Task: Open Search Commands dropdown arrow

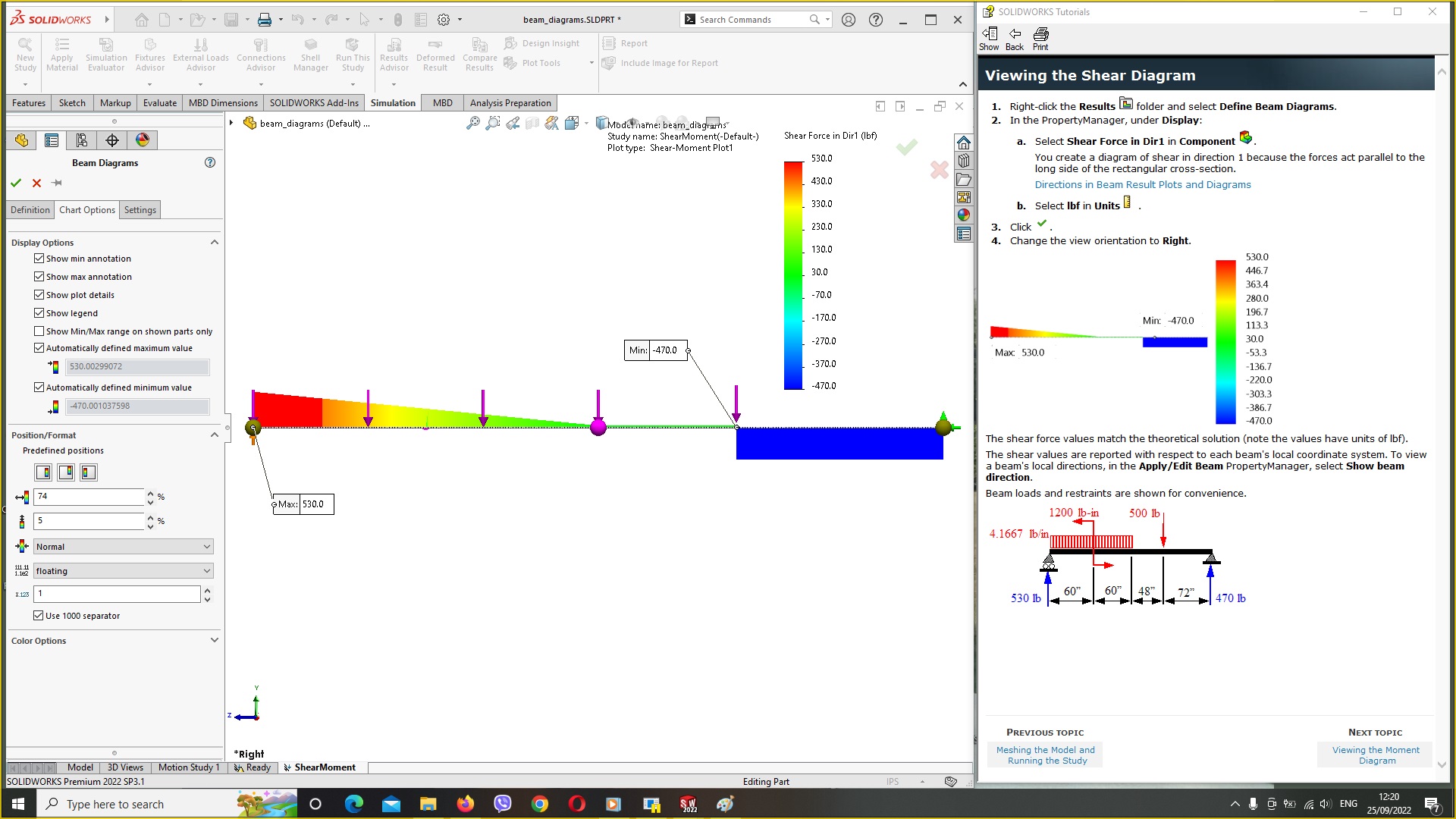Action: pos(827,20)
